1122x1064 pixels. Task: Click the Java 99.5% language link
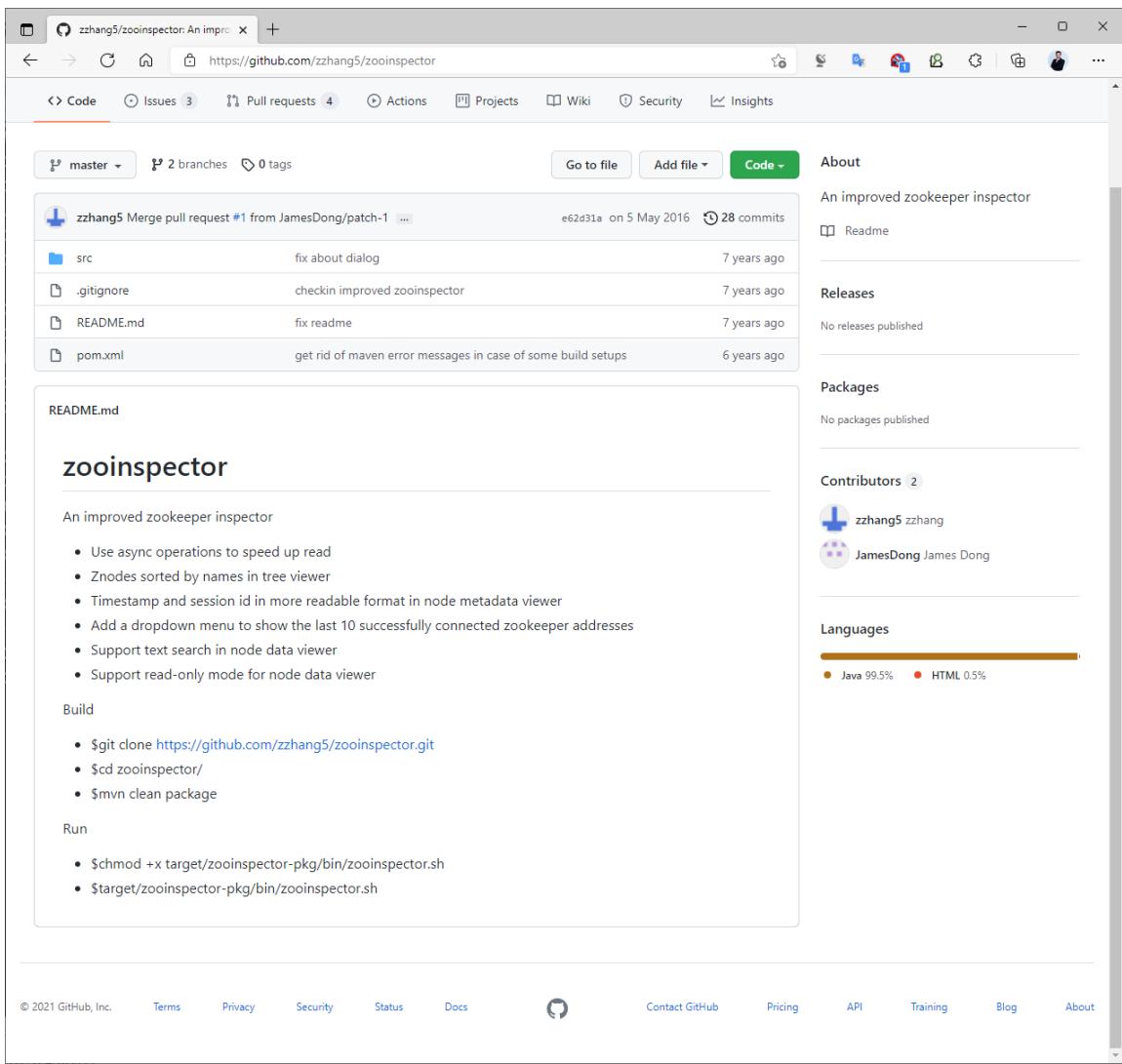858,675
